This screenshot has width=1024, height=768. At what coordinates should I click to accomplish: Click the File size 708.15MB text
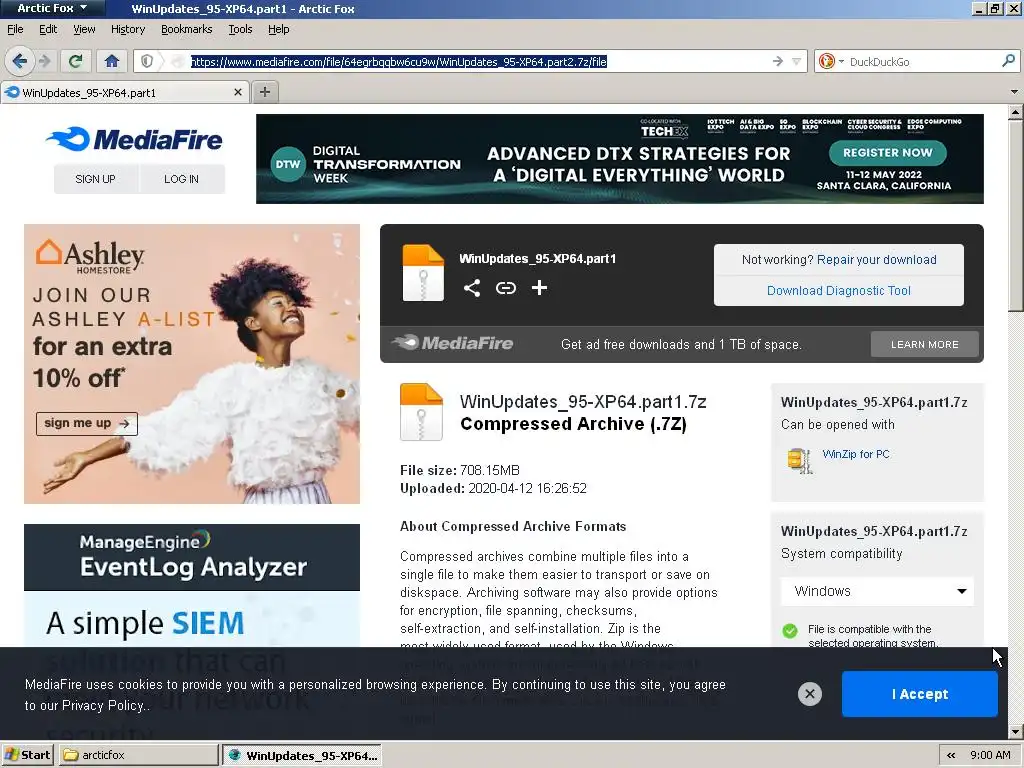pos(460,470)
